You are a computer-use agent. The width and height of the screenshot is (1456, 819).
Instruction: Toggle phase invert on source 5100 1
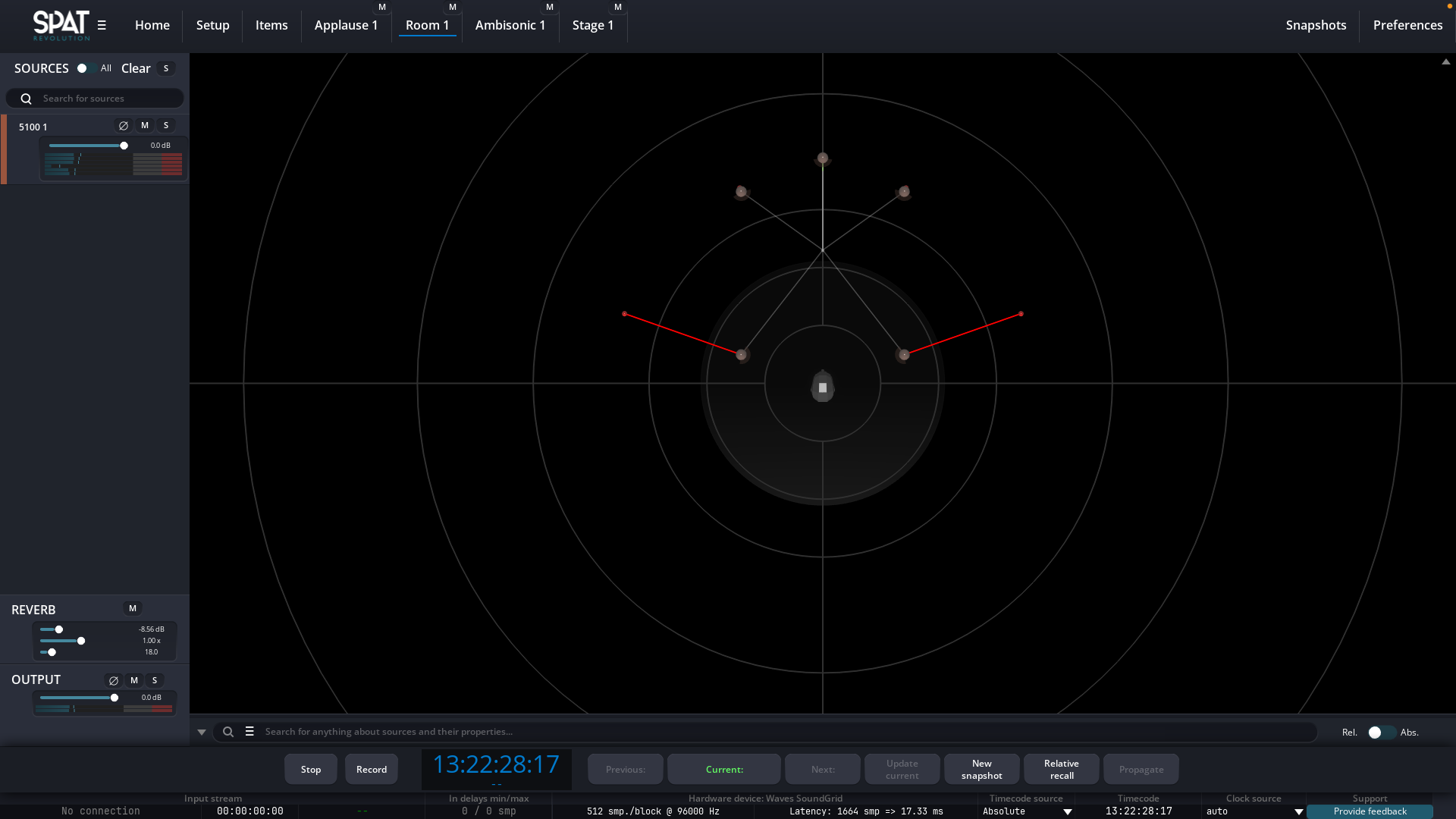click(x=124, y=126)
